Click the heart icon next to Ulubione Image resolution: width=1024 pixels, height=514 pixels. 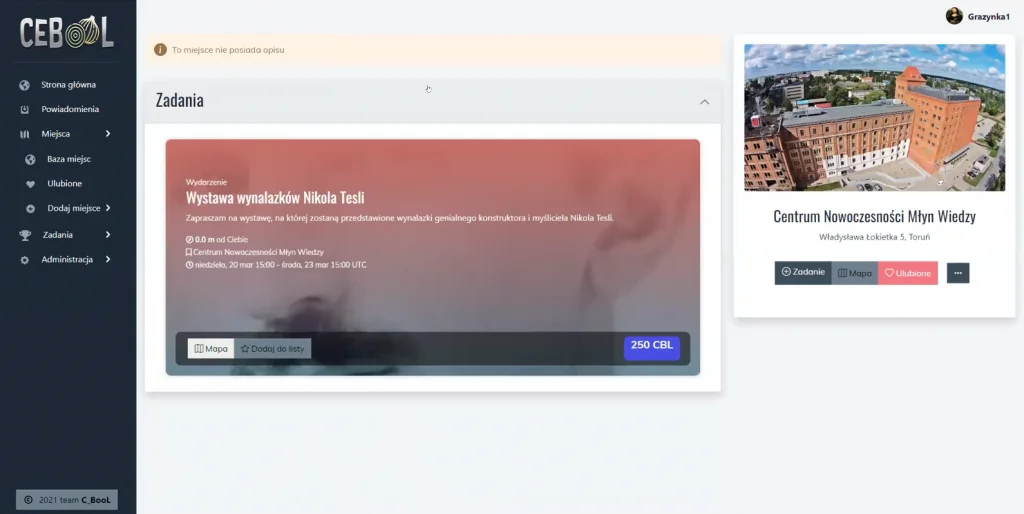pos(30,184)
